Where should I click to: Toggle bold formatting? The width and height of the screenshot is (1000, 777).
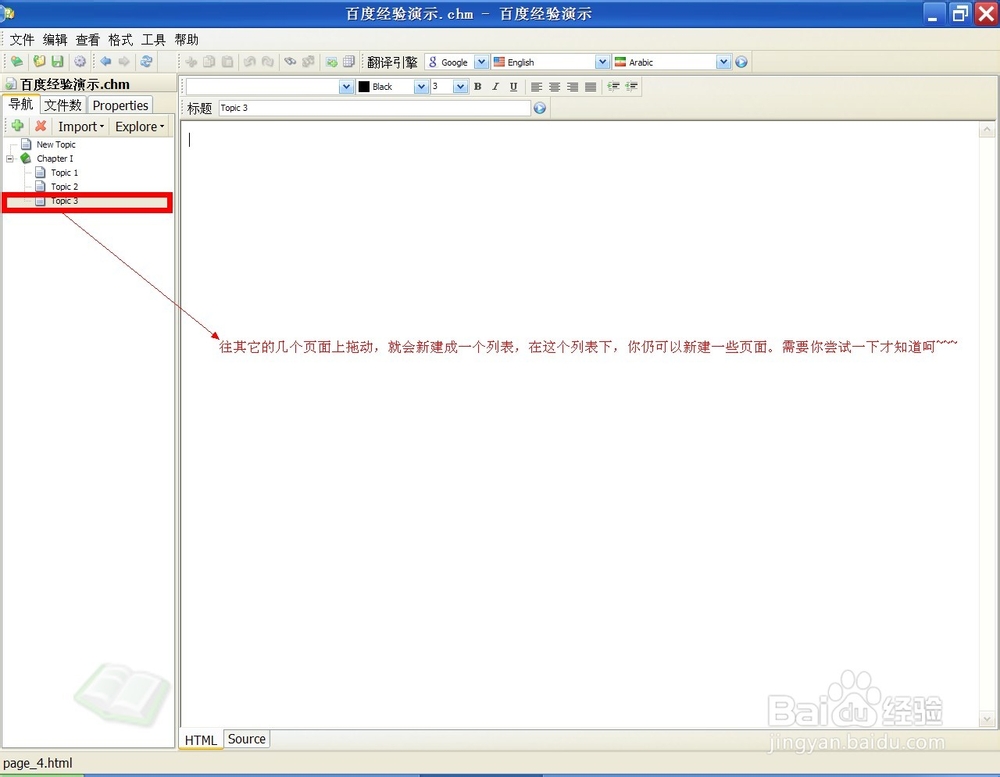click(x=478, y=87)
